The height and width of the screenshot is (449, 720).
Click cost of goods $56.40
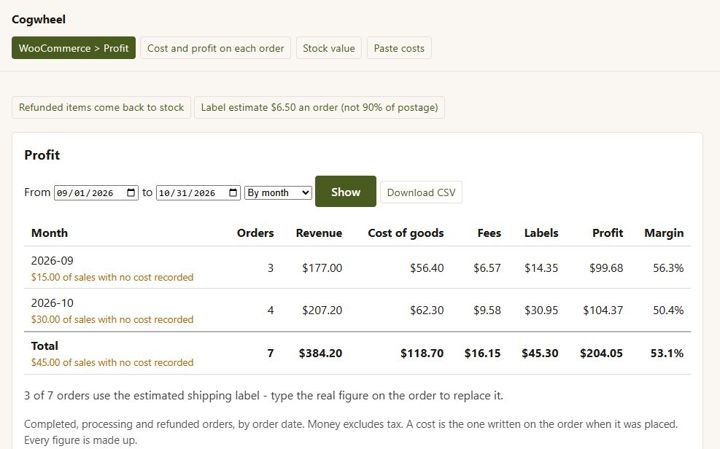427,268
